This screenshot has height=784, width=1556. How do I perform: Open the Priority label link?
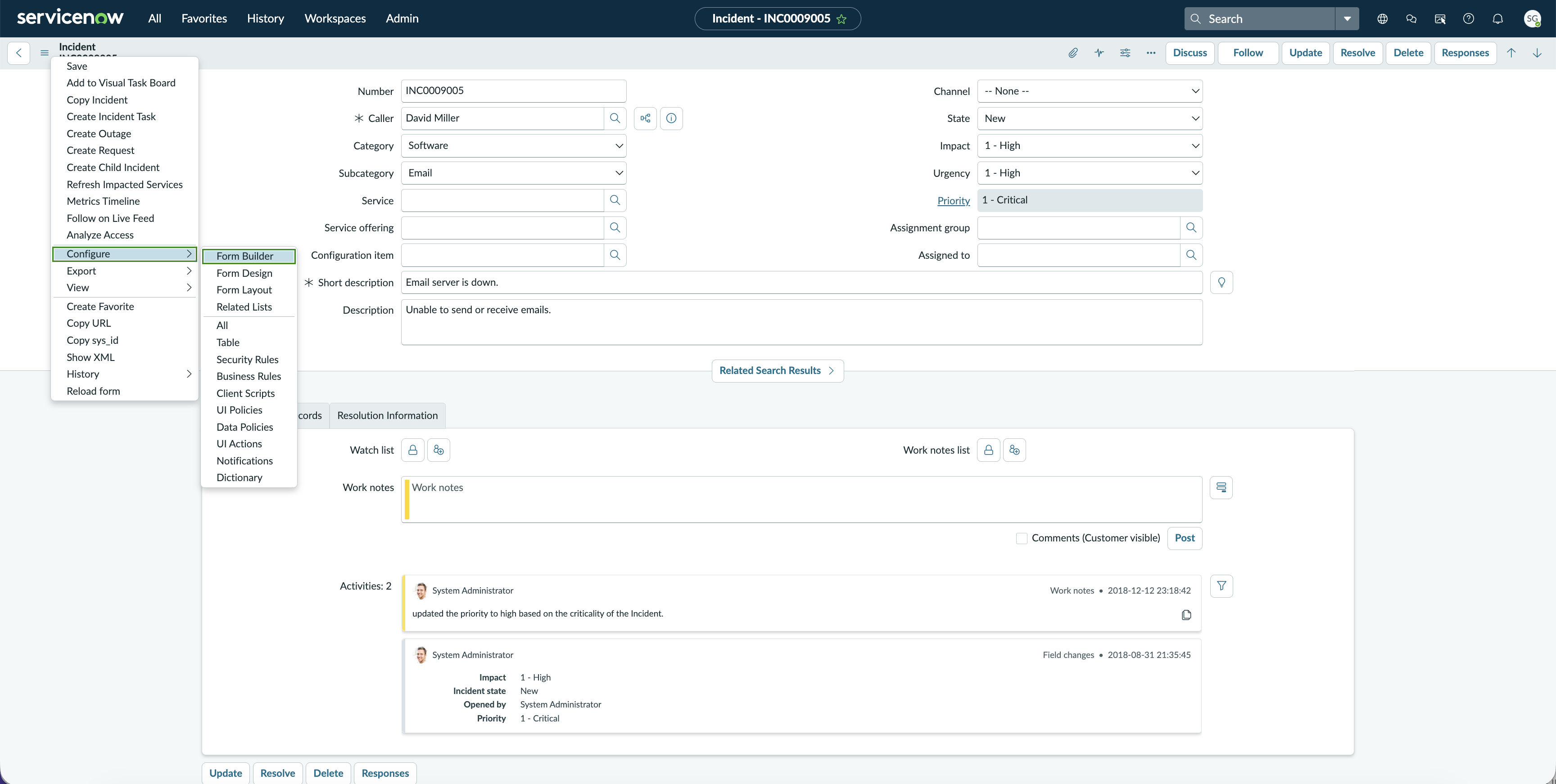tap(953, 201)
